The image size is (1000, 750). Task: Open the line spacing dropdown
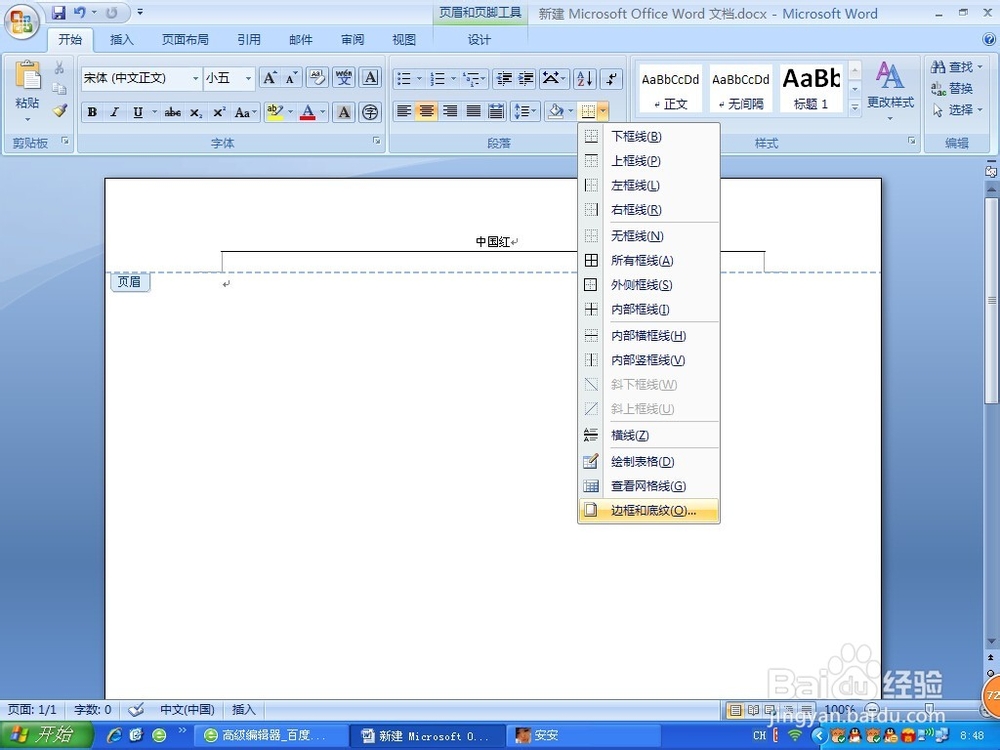pyautogui.click(x=525, y=111)
